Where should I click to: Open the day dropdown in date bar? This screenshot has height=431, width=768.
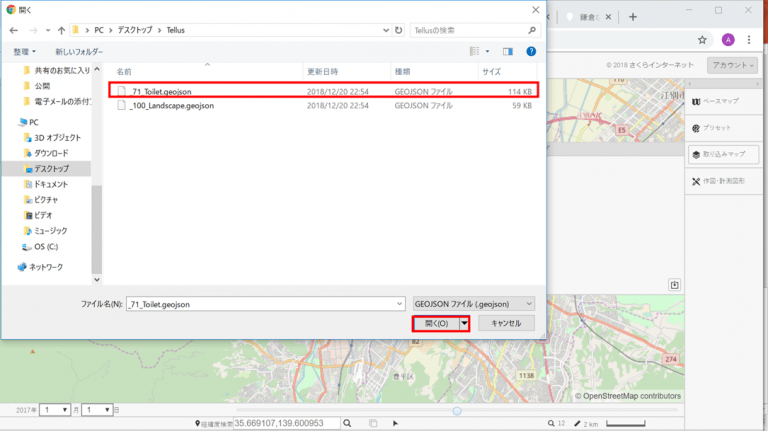coord(97,409)
